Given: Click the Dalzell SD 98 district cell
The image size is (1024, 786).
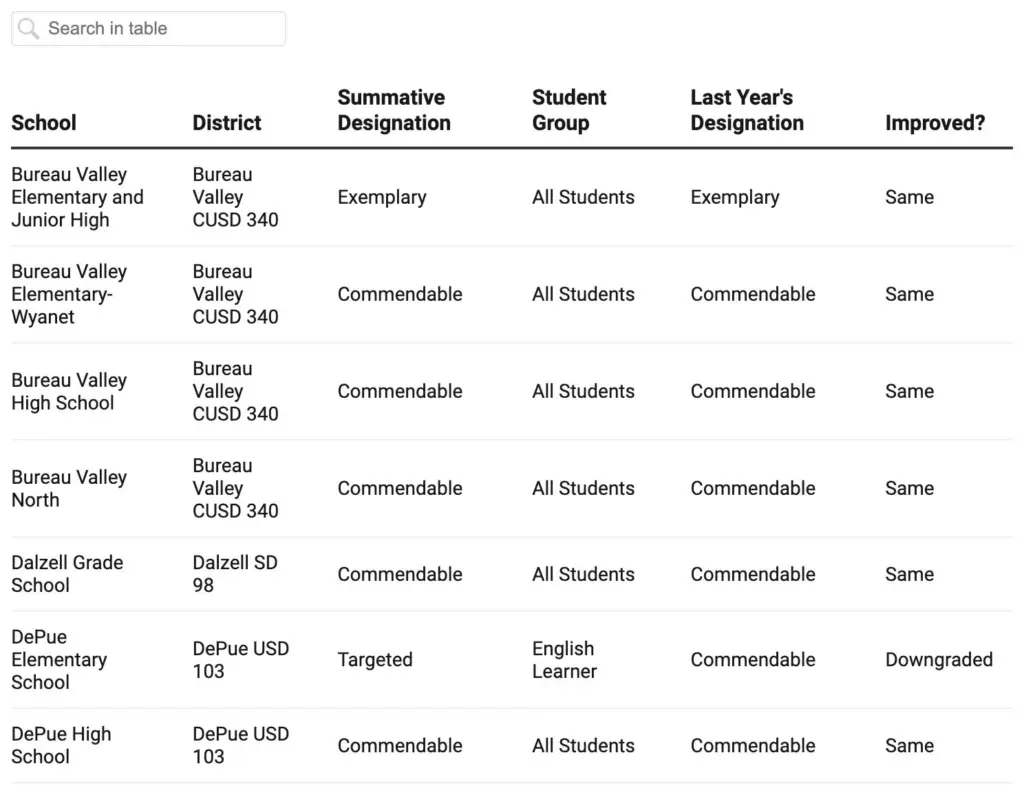Looking at the screenshot, I should click(235, 574).
